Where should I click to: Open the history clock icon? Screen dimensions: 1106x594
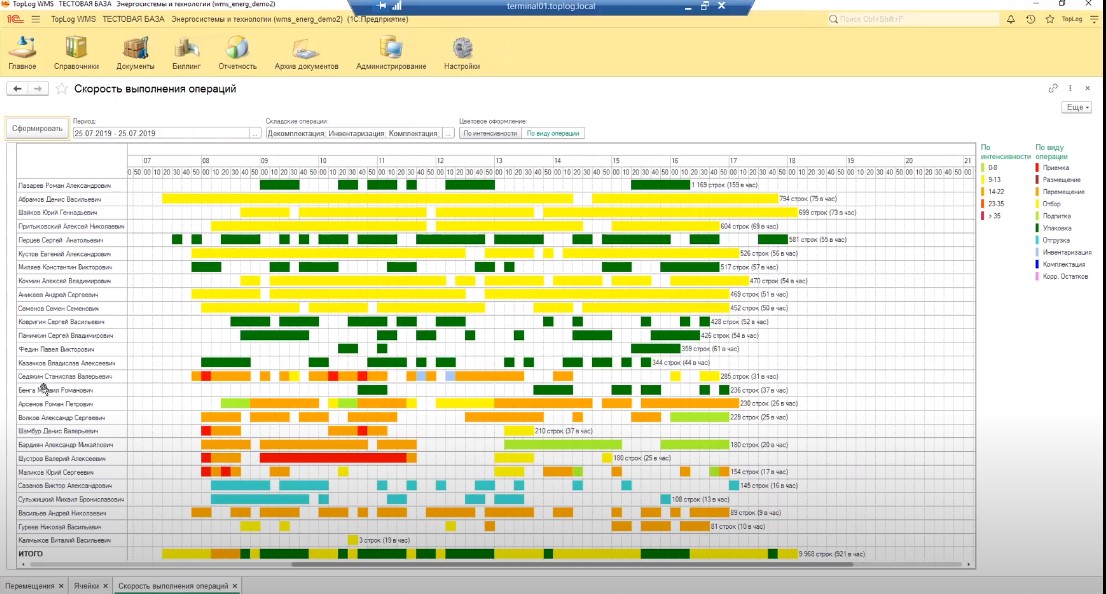(1031, 19)
